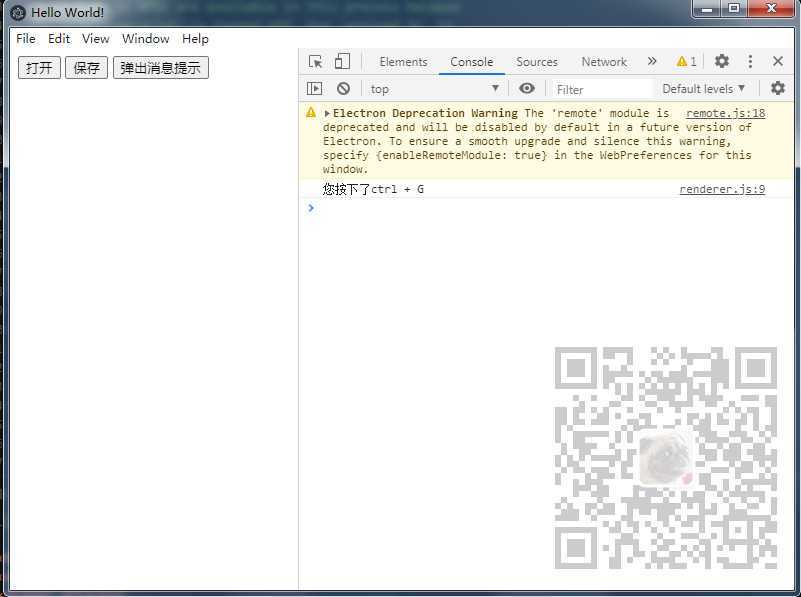The width and height of the screenshot is (801, 597).
Task: Select the Console tab
Action: pos(472,62)
